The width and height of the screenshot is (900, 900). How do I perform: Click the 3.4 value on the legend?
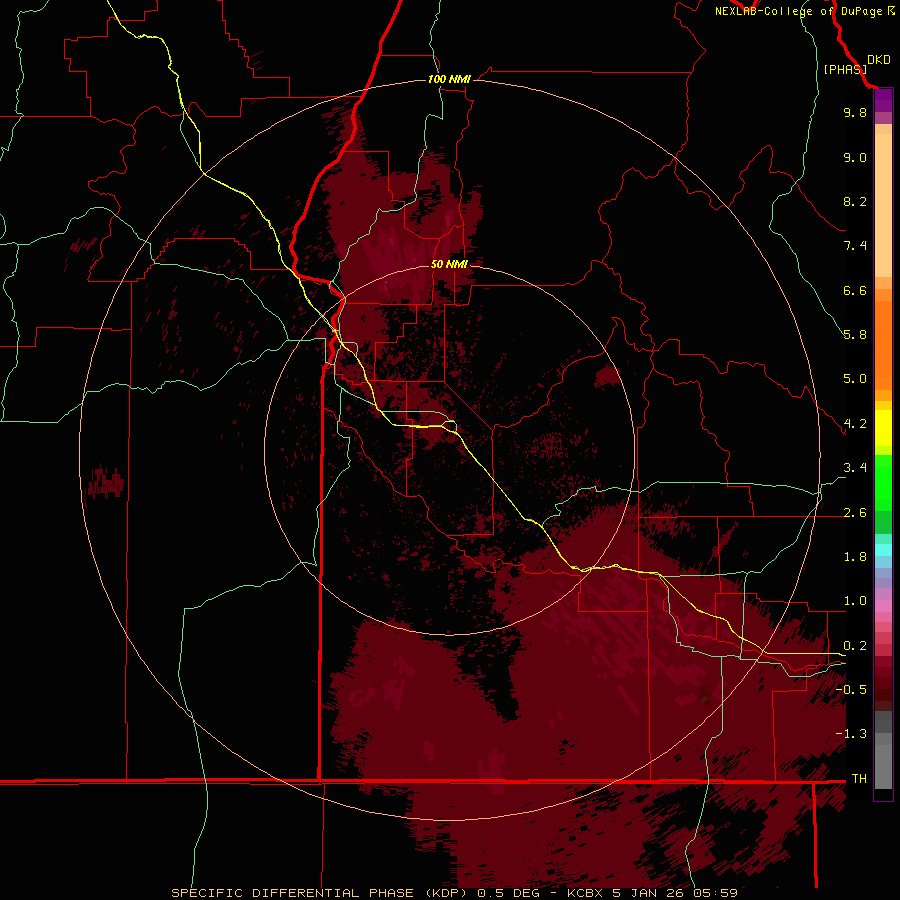(x=855, y=468)
